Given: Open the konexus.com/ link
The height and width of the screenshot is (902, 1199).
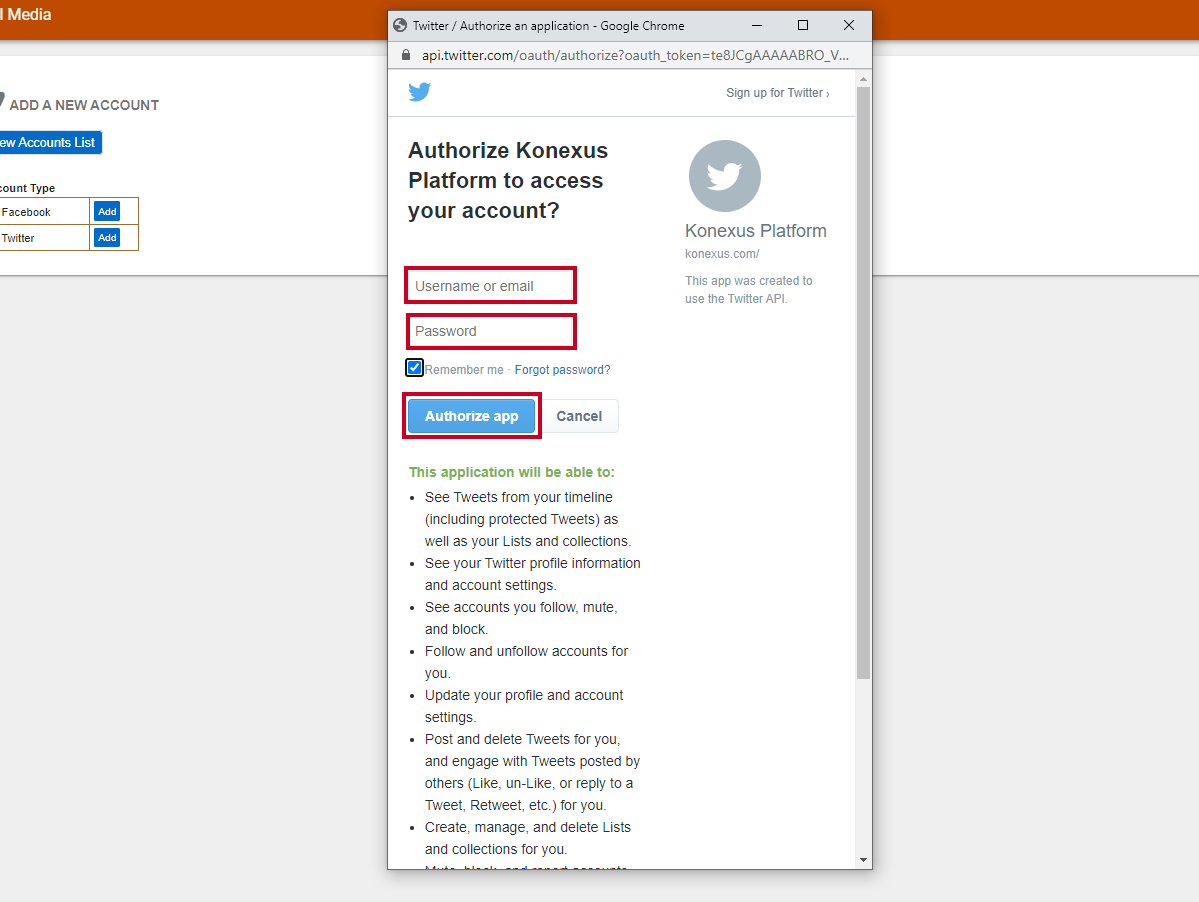Looking at the screenshot, I should tap(722, 254).
